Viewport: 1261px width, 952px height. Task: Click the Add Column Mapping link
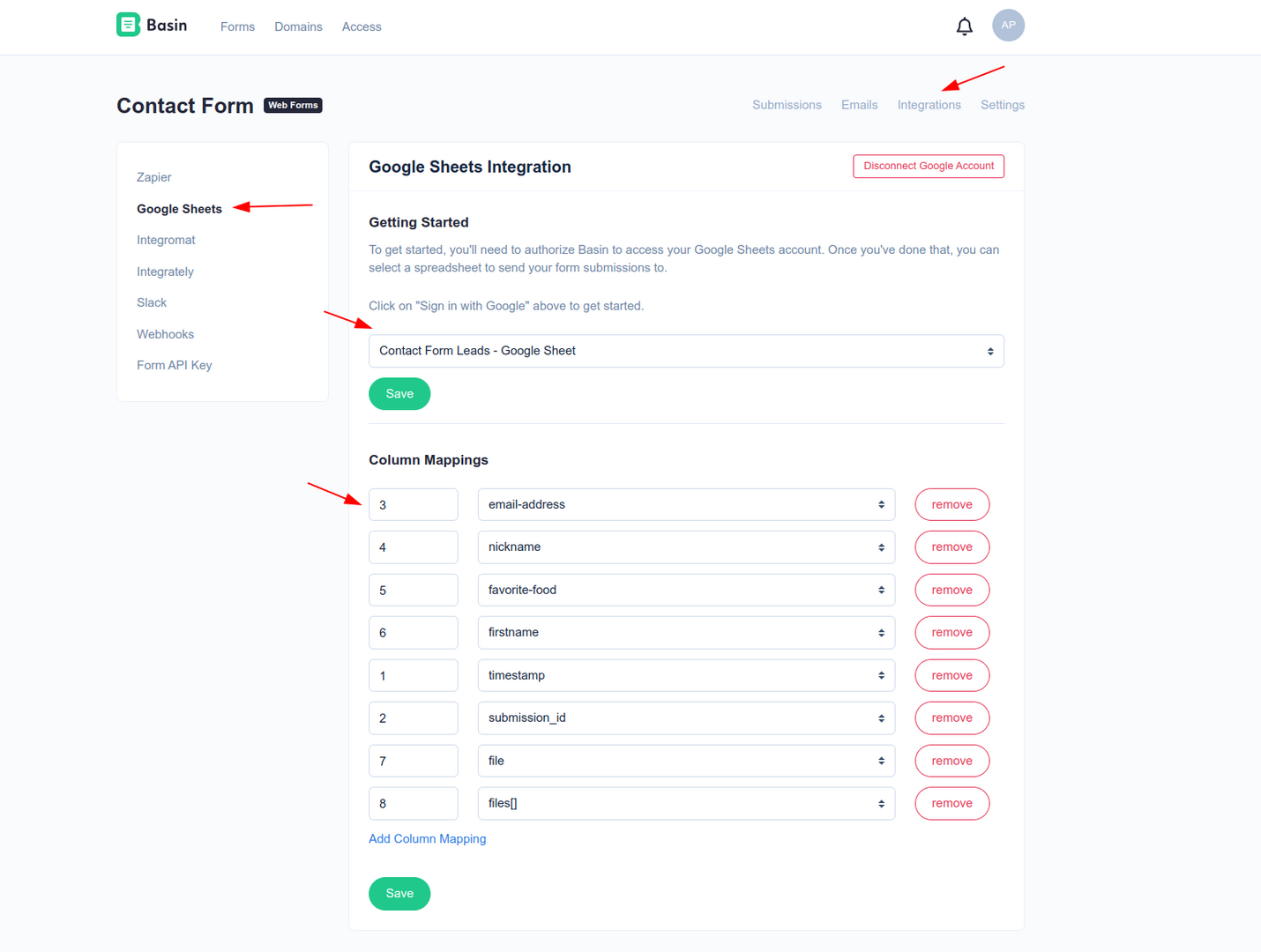427,839
